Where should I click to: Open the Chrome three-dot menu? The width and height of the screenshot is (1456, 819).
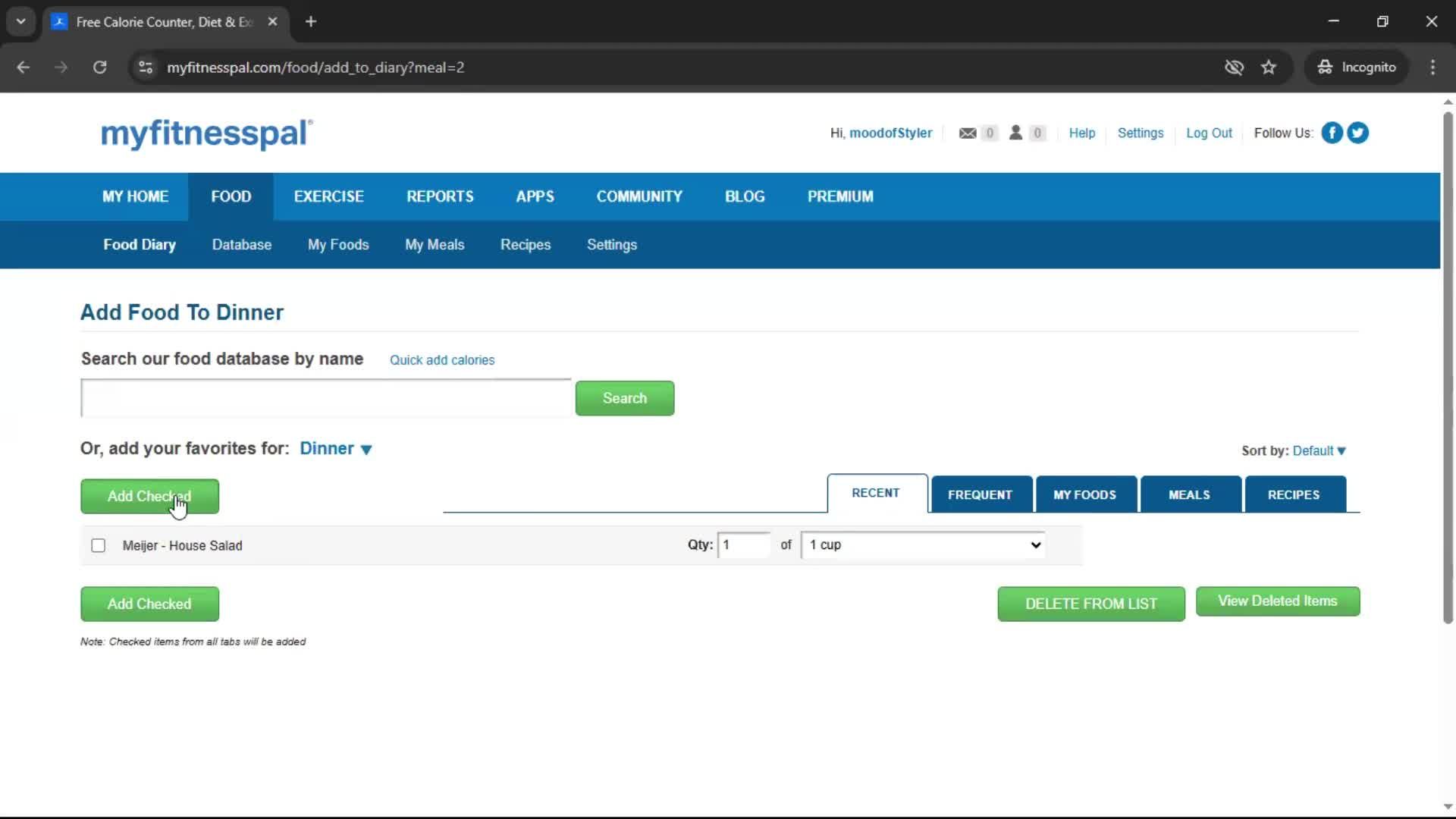pyautogui.click(x=1432, y=67)
